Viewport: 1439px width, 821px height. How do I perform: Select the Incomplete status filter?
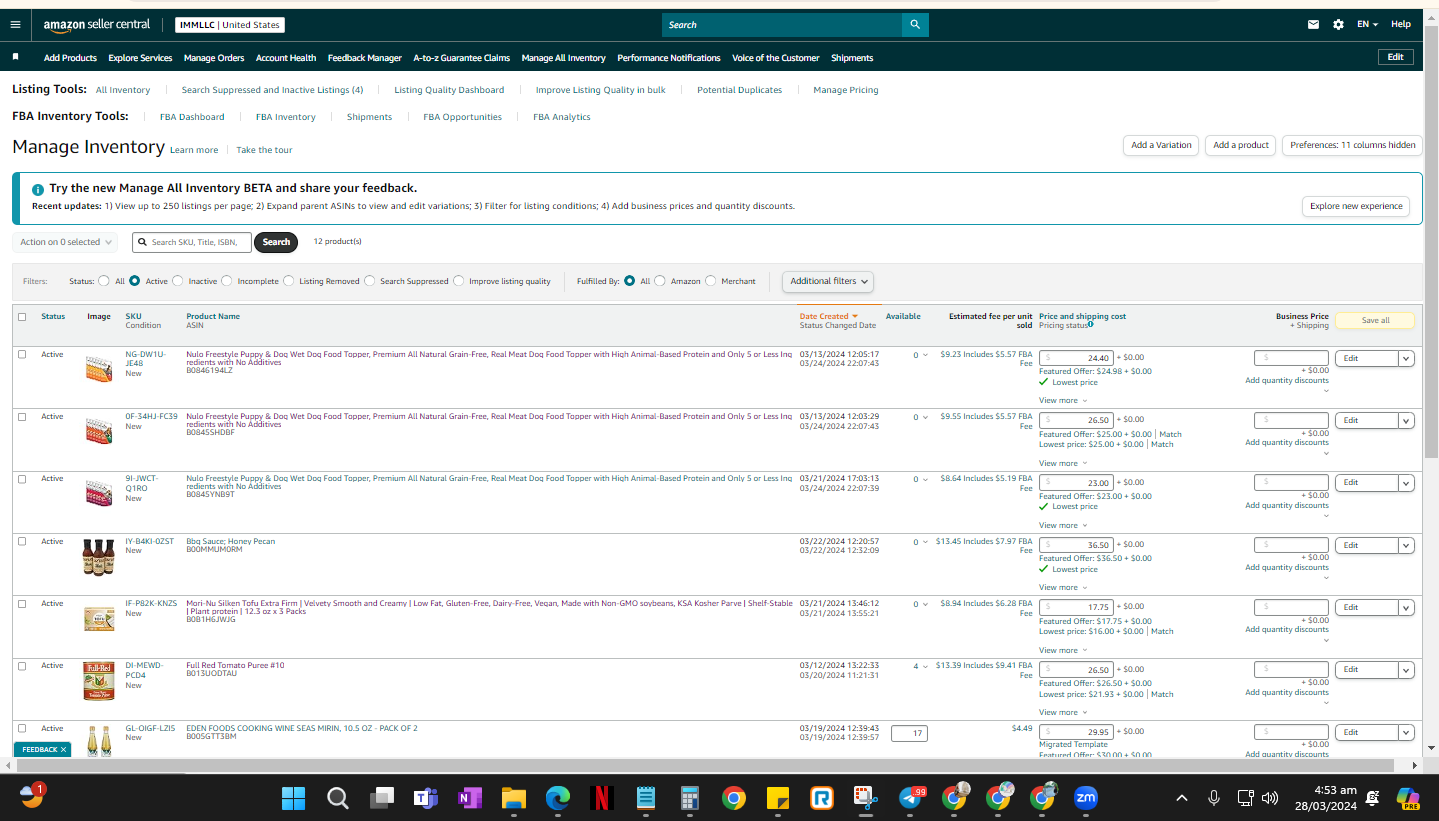tap(226, 281)
